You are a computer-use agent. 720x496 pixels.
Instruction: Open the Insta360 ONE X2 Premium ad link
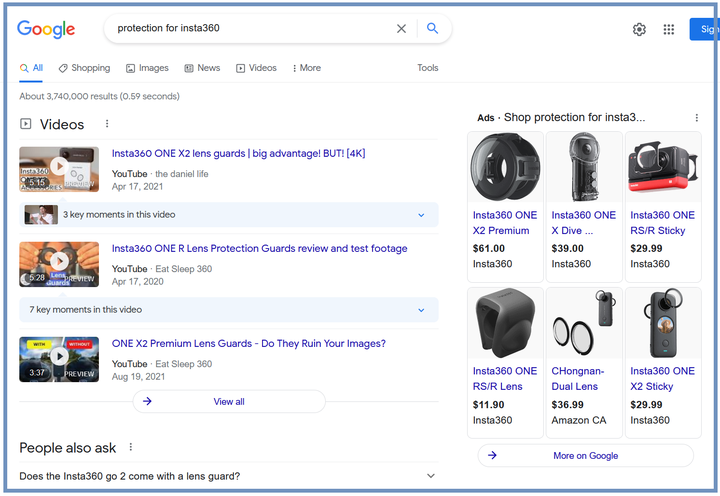pos(505,223)
